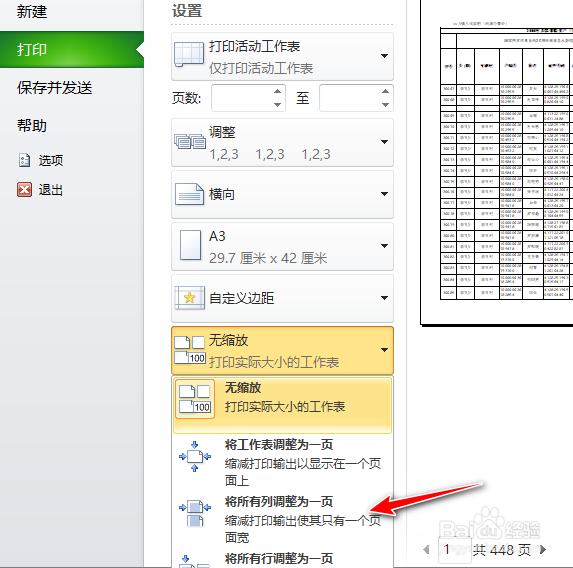Select 将所有列调整为一页 option
Screen dimensions: 573x568
click(x=282, y=519)
